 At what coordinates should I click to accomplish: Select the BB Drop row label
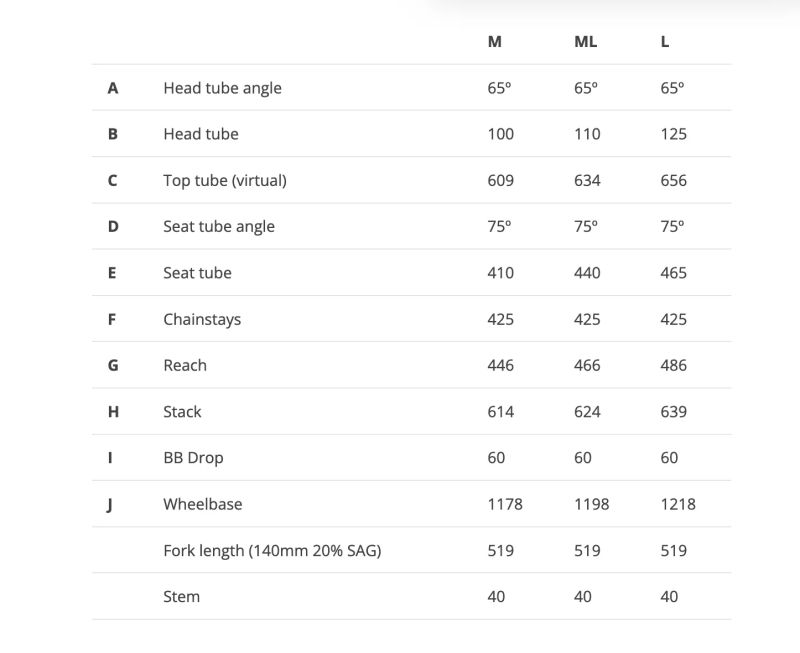pos(193,458)
